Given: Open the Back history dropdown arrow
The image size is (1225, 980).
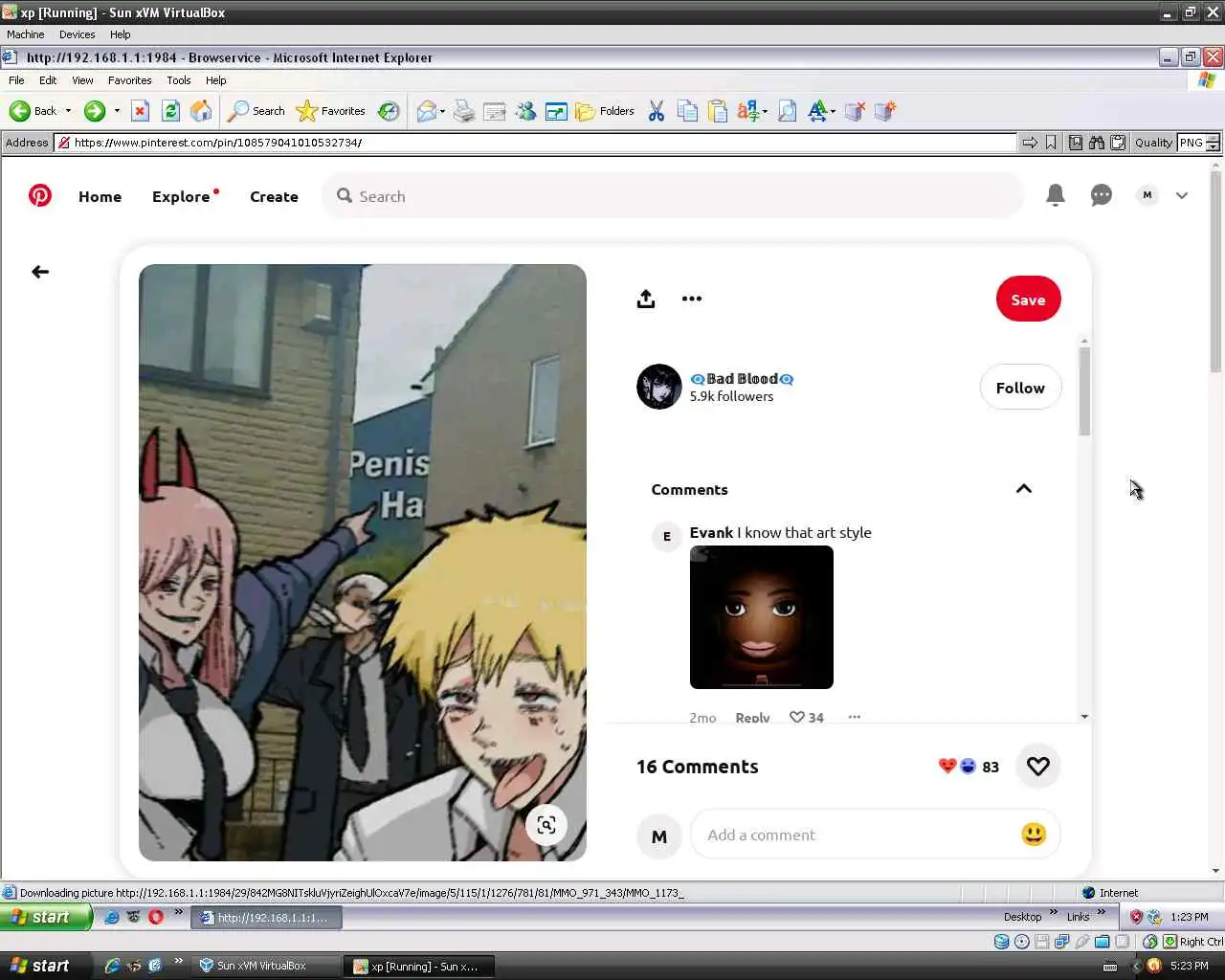Looking at the screenshot, I should (68, 111).
